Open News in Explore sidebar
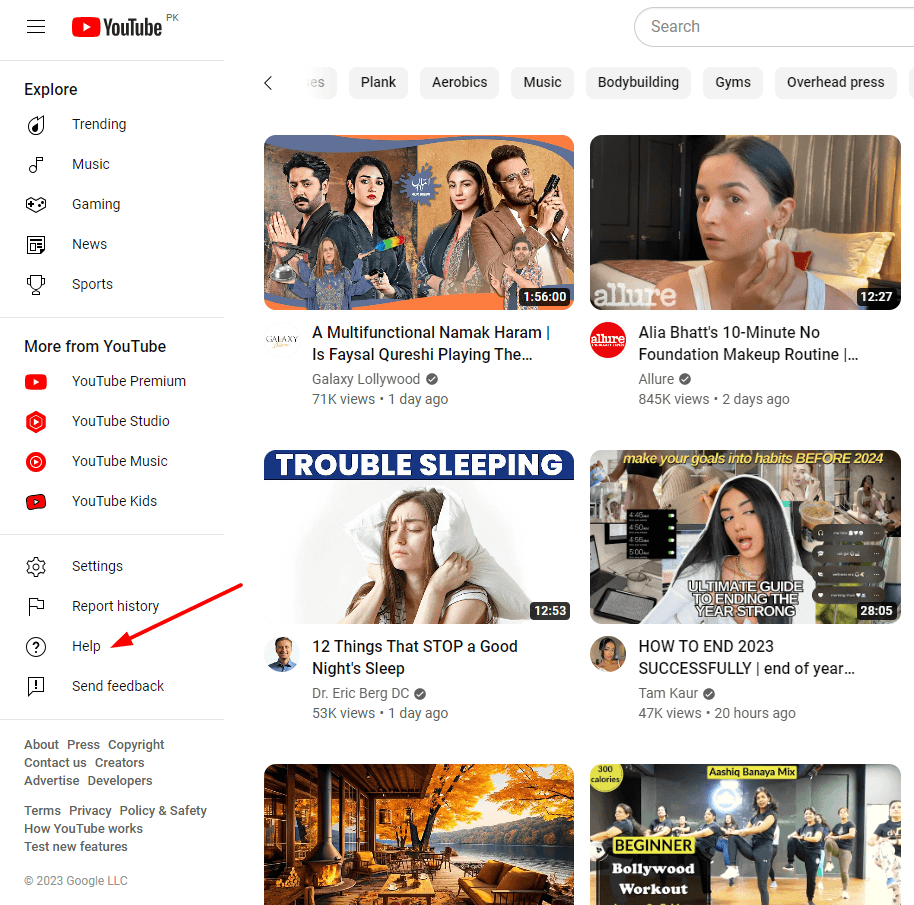 (x=89, y=244)
